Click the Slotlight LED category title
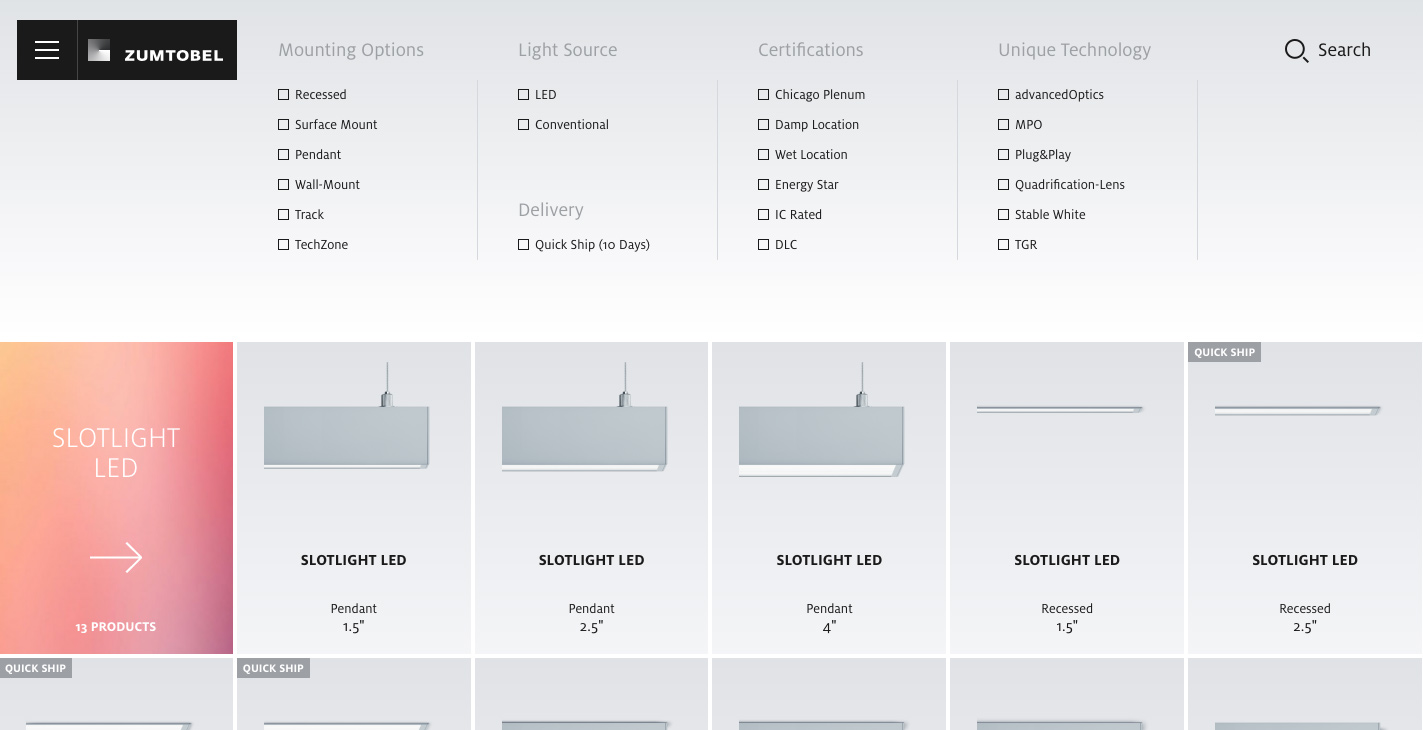The width and height of the screenshot is (1423, 730). (x=116, y=452)
